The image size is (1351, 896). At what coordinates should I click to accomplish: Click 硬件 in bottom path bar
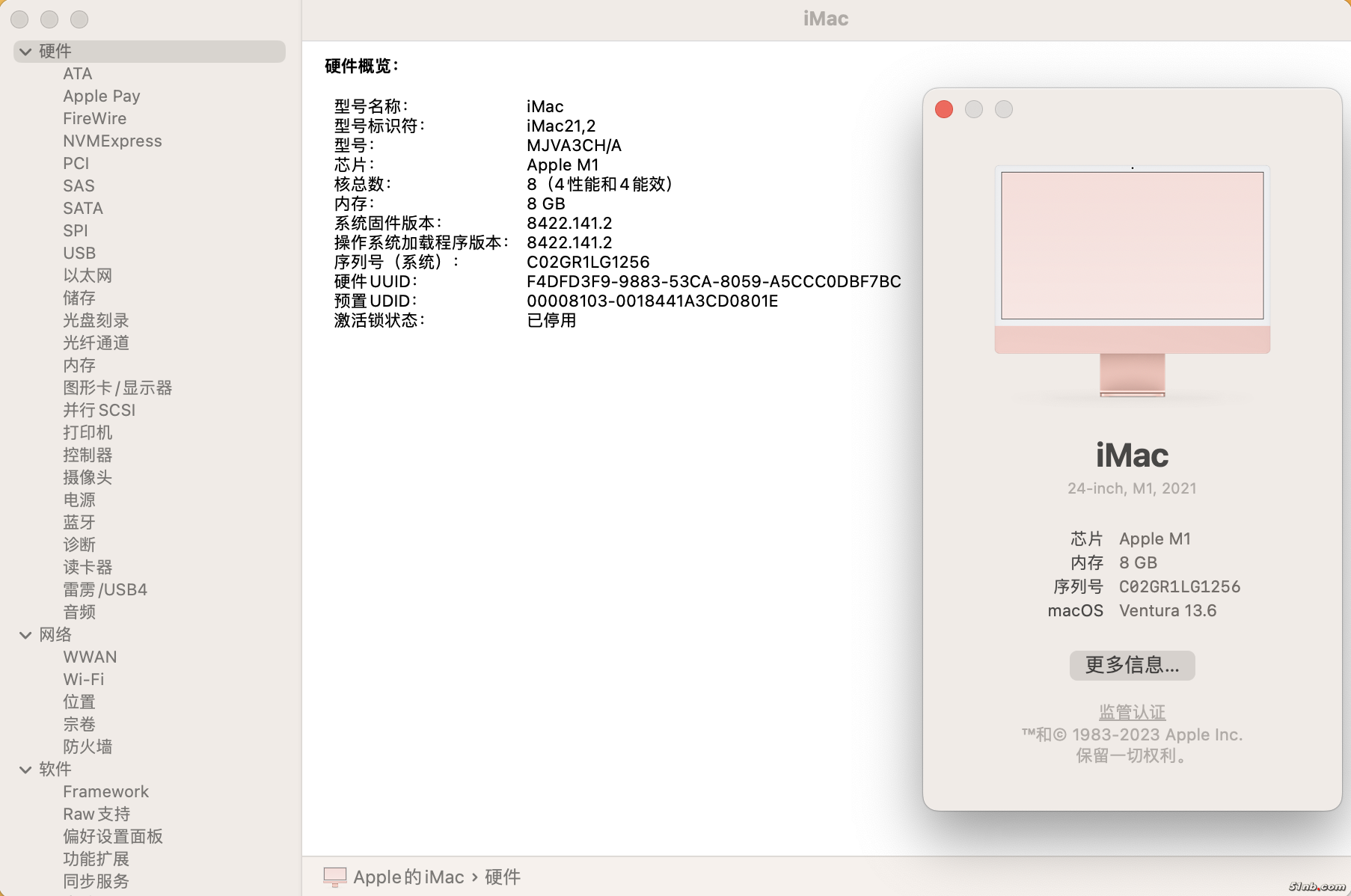[x=502, y=877]
